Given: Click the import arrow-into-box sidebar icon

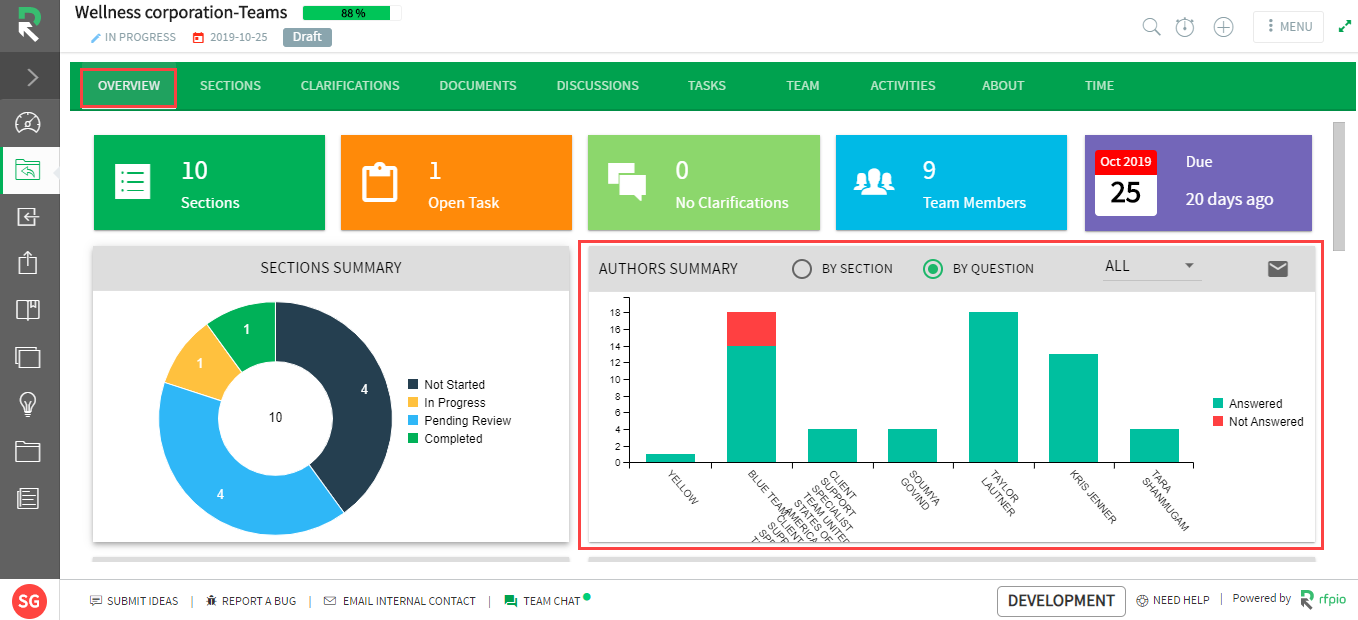Looking at the screenshot, I should point(28,217).
